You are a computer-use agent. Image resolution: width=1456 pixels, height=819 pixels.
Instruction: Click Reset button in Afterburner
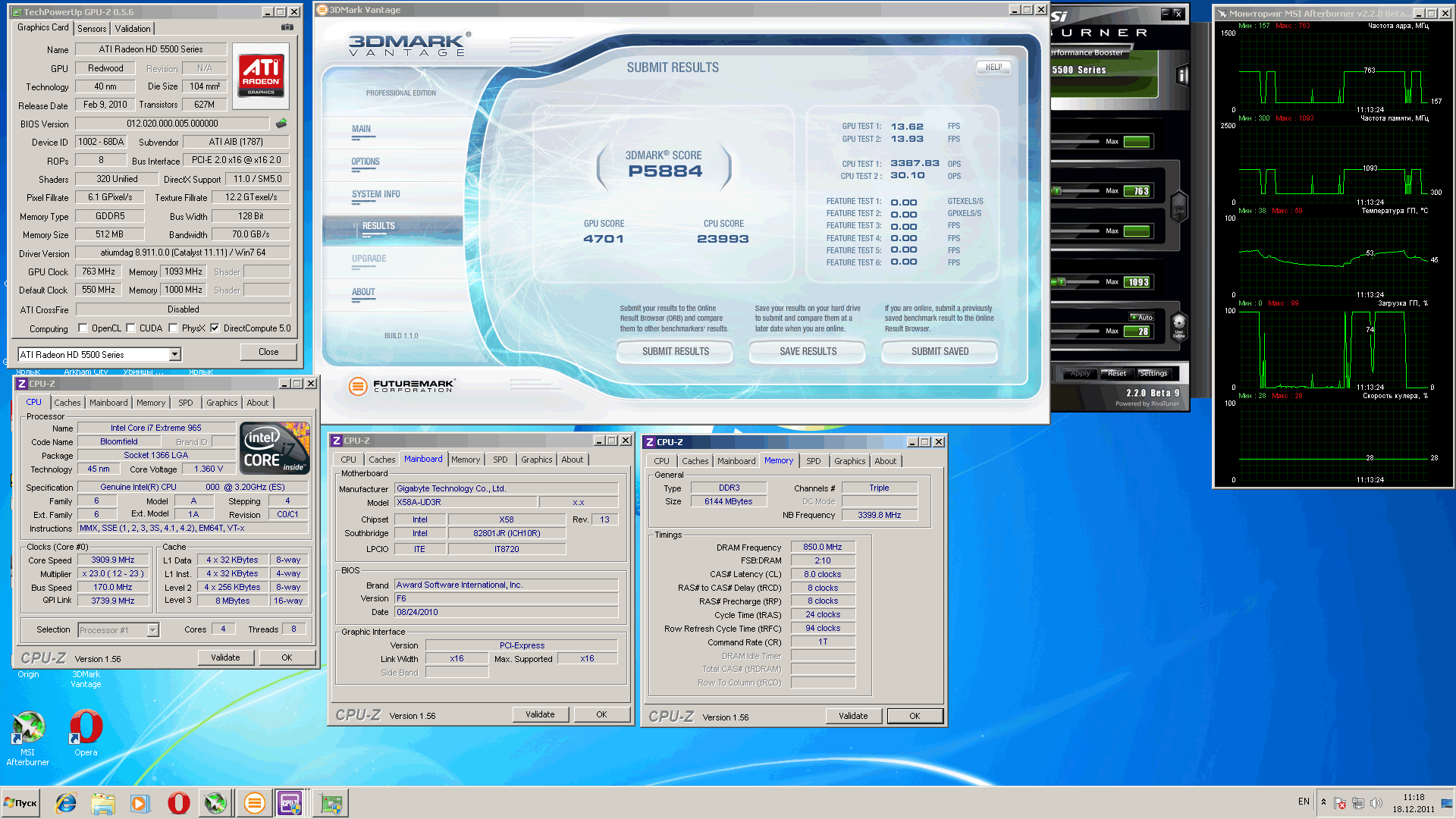[1117, 373]
